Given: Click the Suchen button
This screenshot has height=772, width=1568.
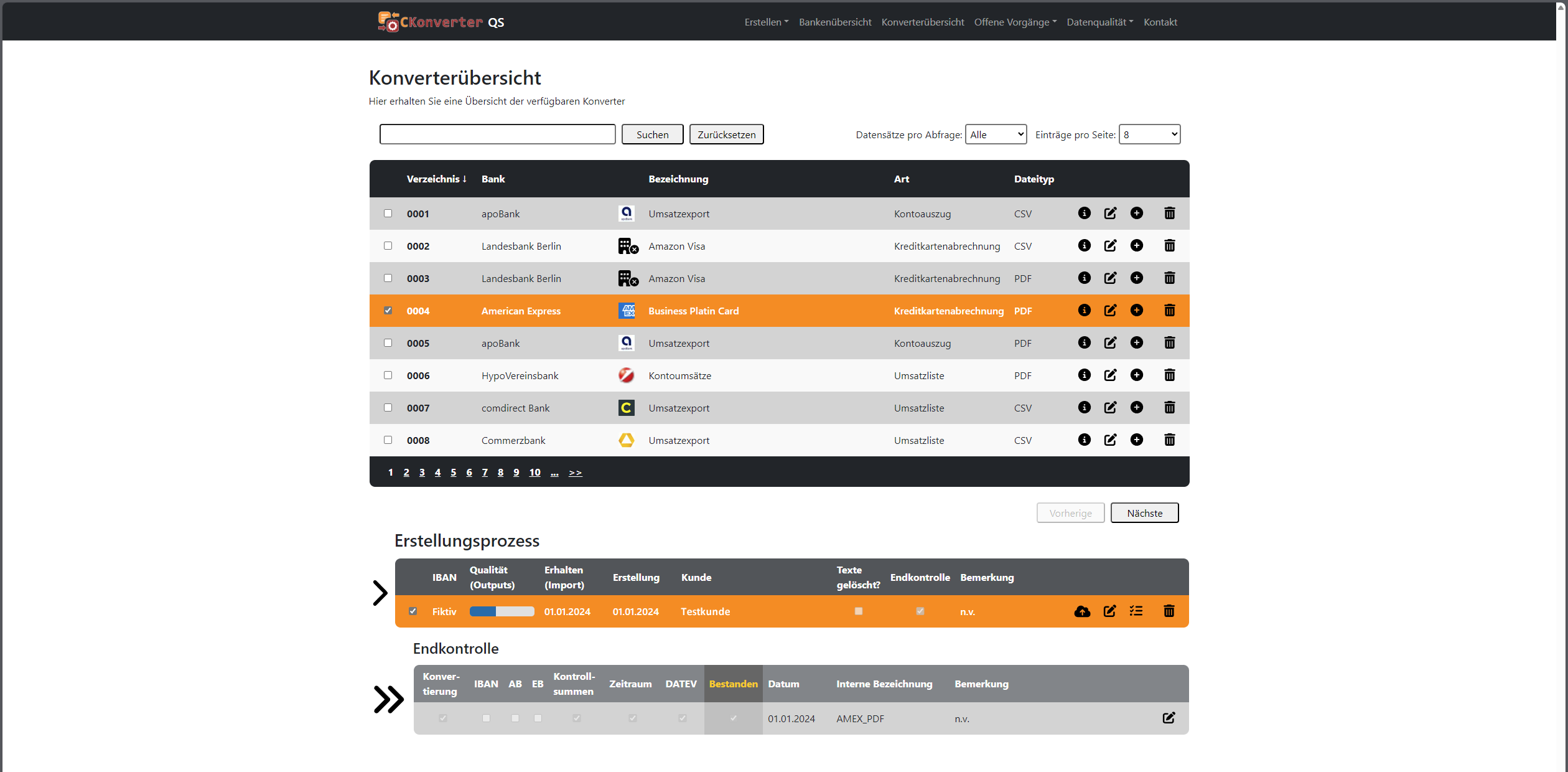Looking at the screenshot, I should click(652, 134).
